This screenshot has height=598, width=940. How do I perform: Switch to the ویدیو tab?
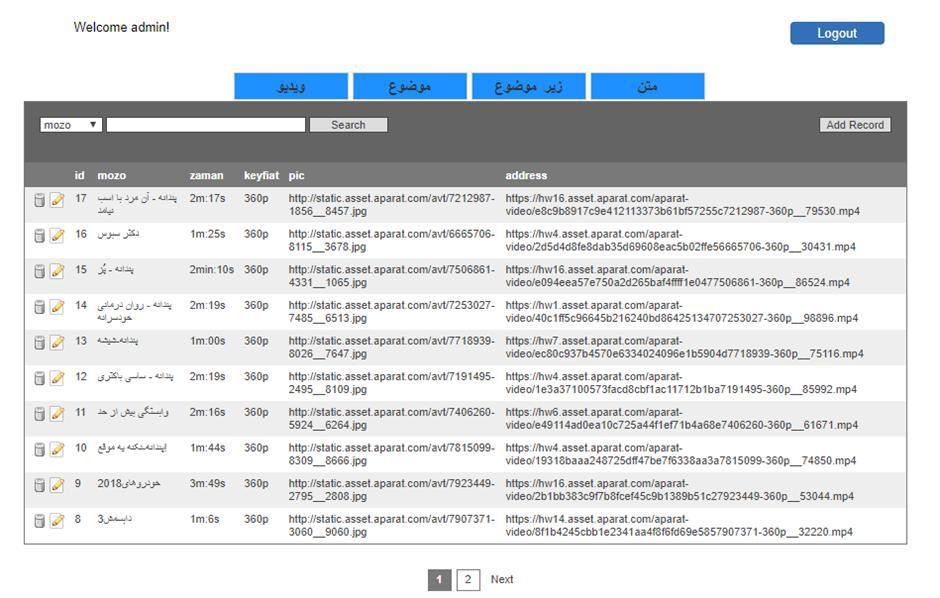[291, 87]
